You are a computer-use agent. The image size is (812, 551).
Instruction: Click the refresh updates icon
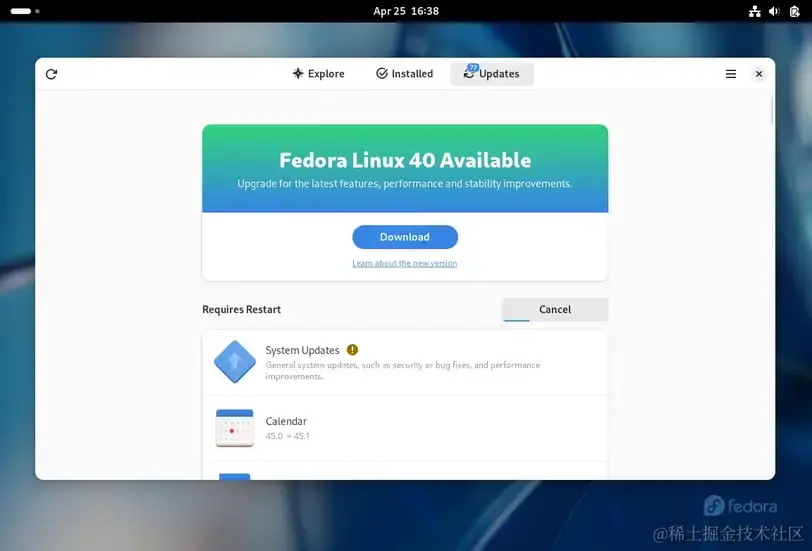(x=51, y=74)
